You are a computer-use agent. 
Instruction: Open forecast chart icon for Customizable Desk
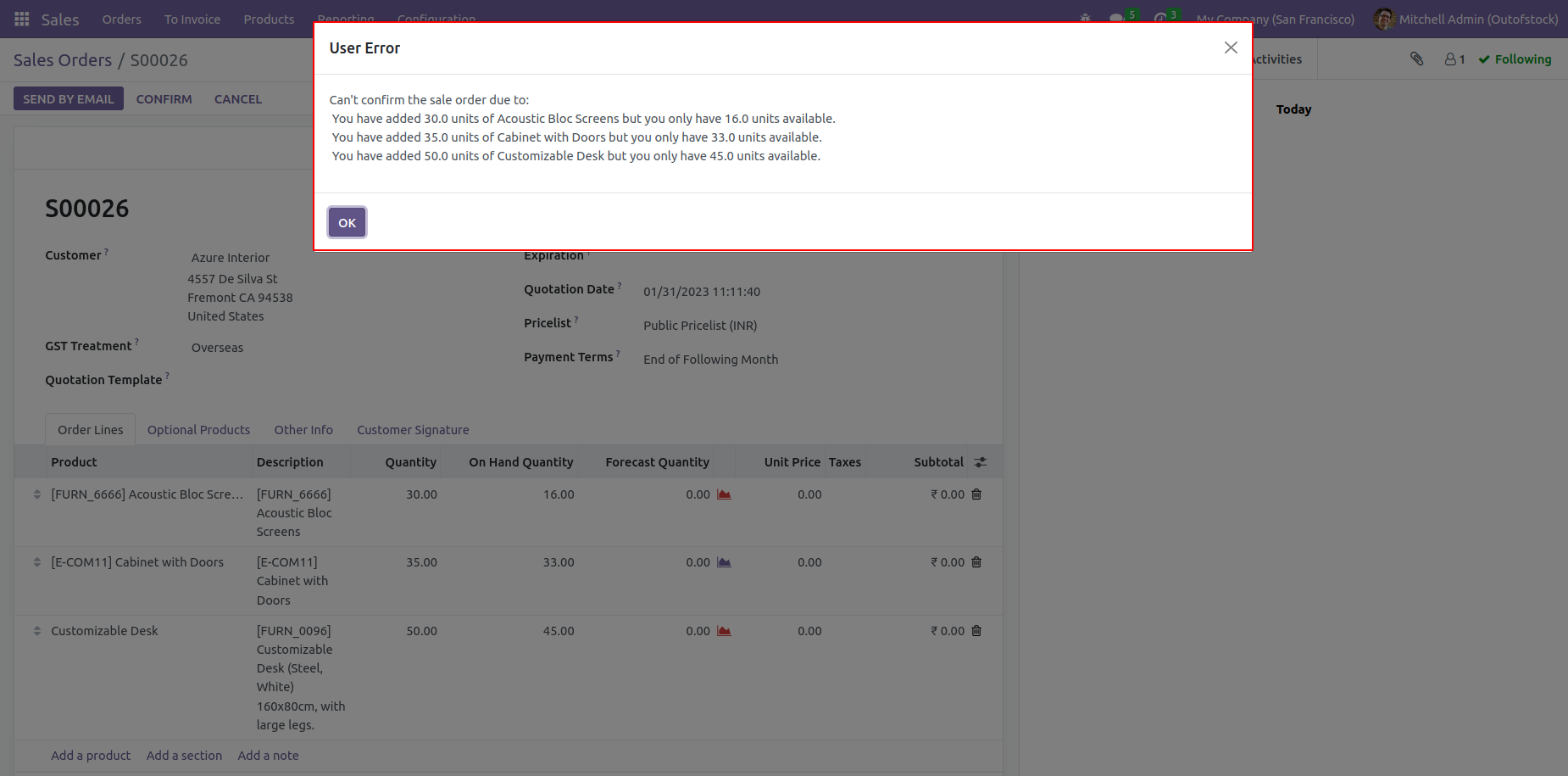click(724, 631)
